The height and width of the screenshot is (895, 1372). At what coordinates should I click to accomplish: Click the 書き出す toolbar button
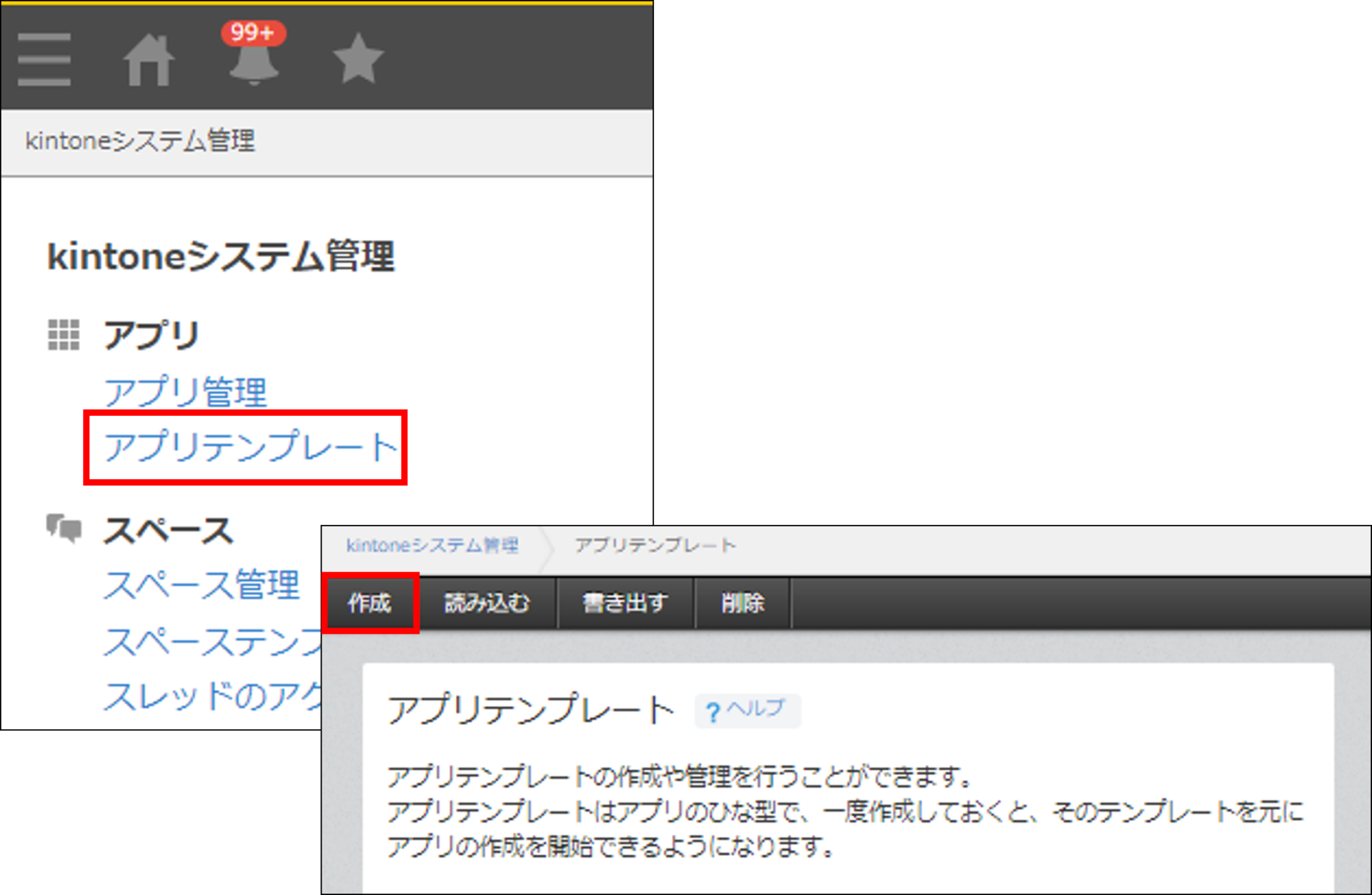point(625,604)
